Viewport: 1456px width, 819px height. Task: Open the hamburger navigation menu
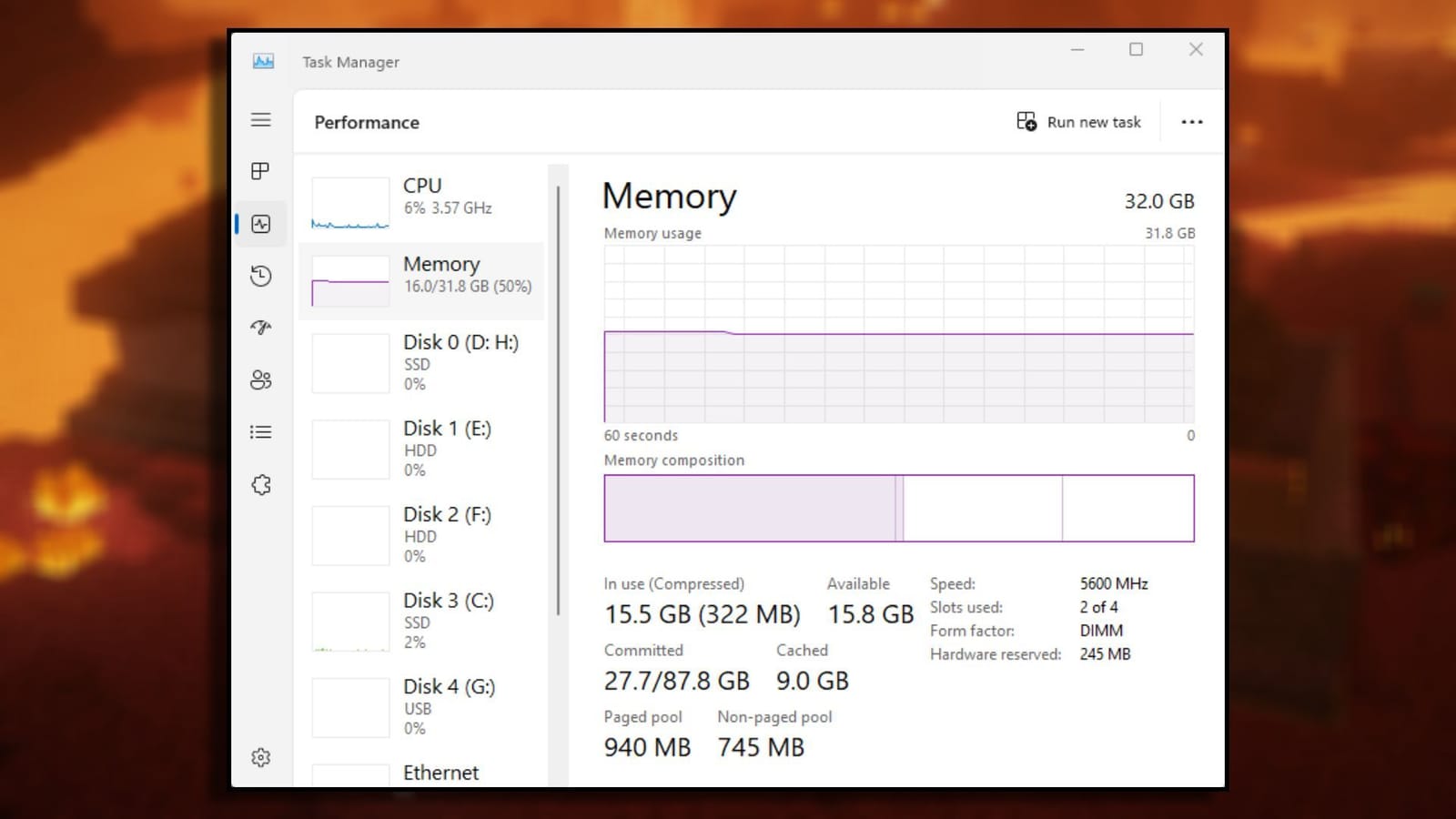point(261,120)
